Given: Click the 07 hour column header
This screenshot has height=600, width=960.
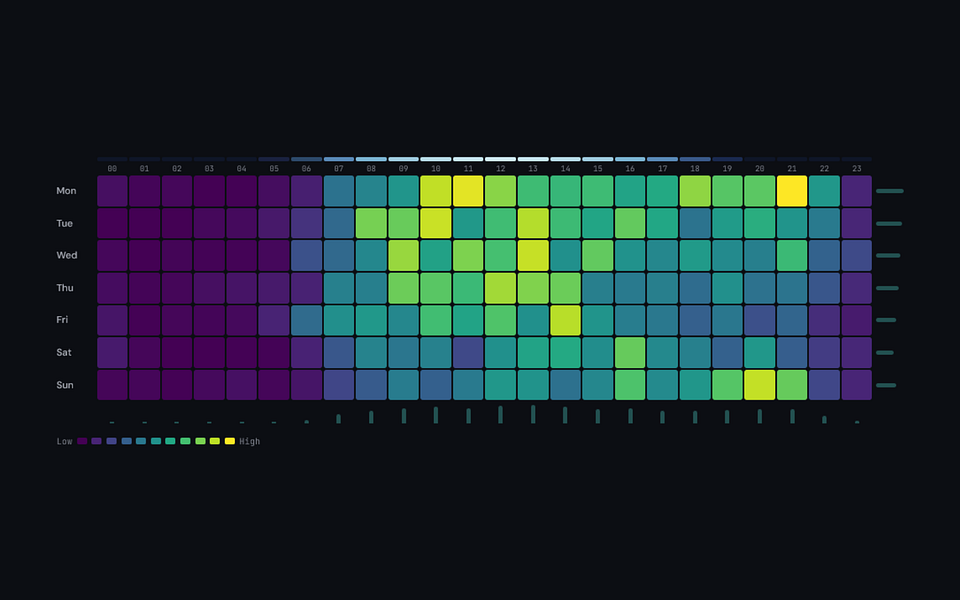Looking at the screenshot, I should click(x=339, y=168).
